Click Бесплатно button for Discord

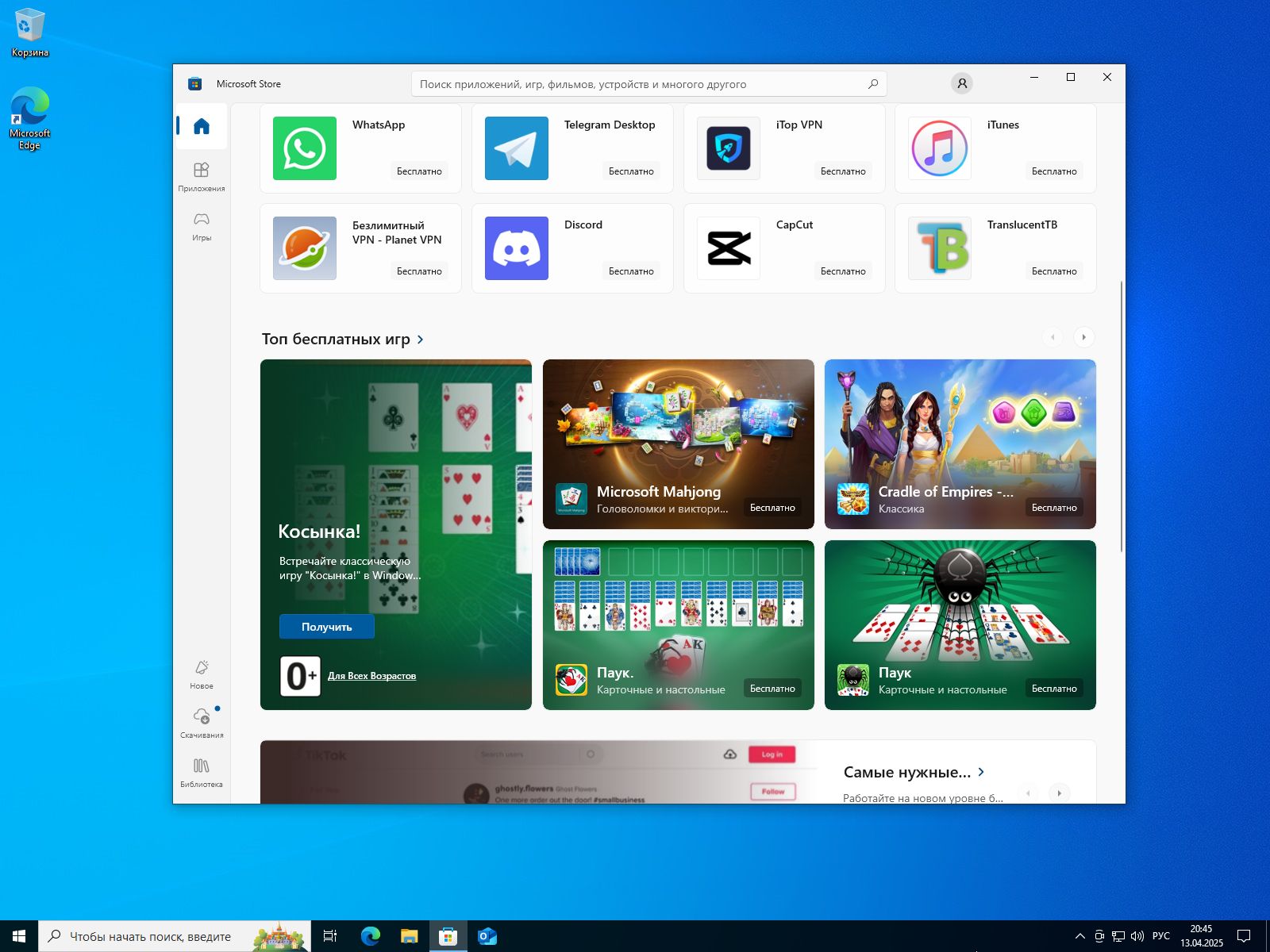[x=631, y=271]
